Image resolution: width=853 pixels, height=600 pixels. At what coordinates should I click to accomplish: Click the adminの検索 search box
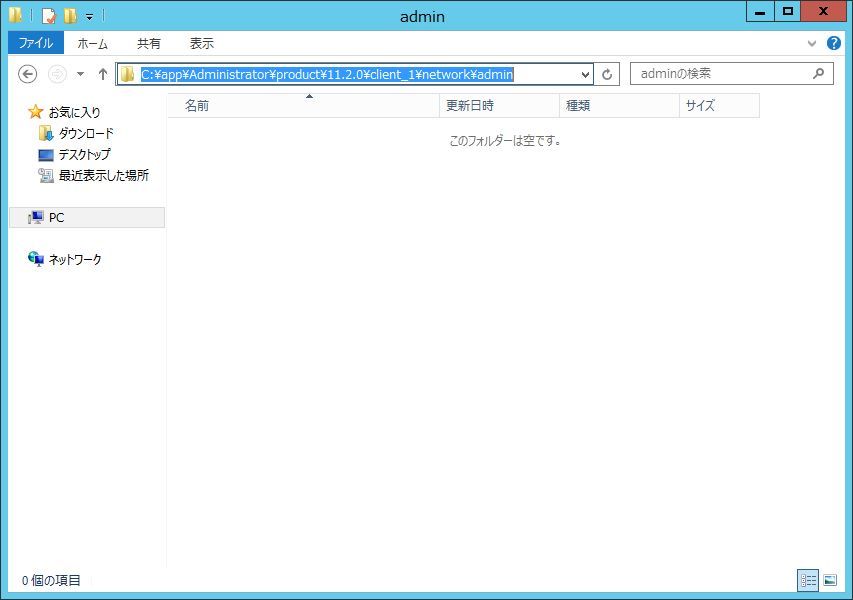coord(732,73)
